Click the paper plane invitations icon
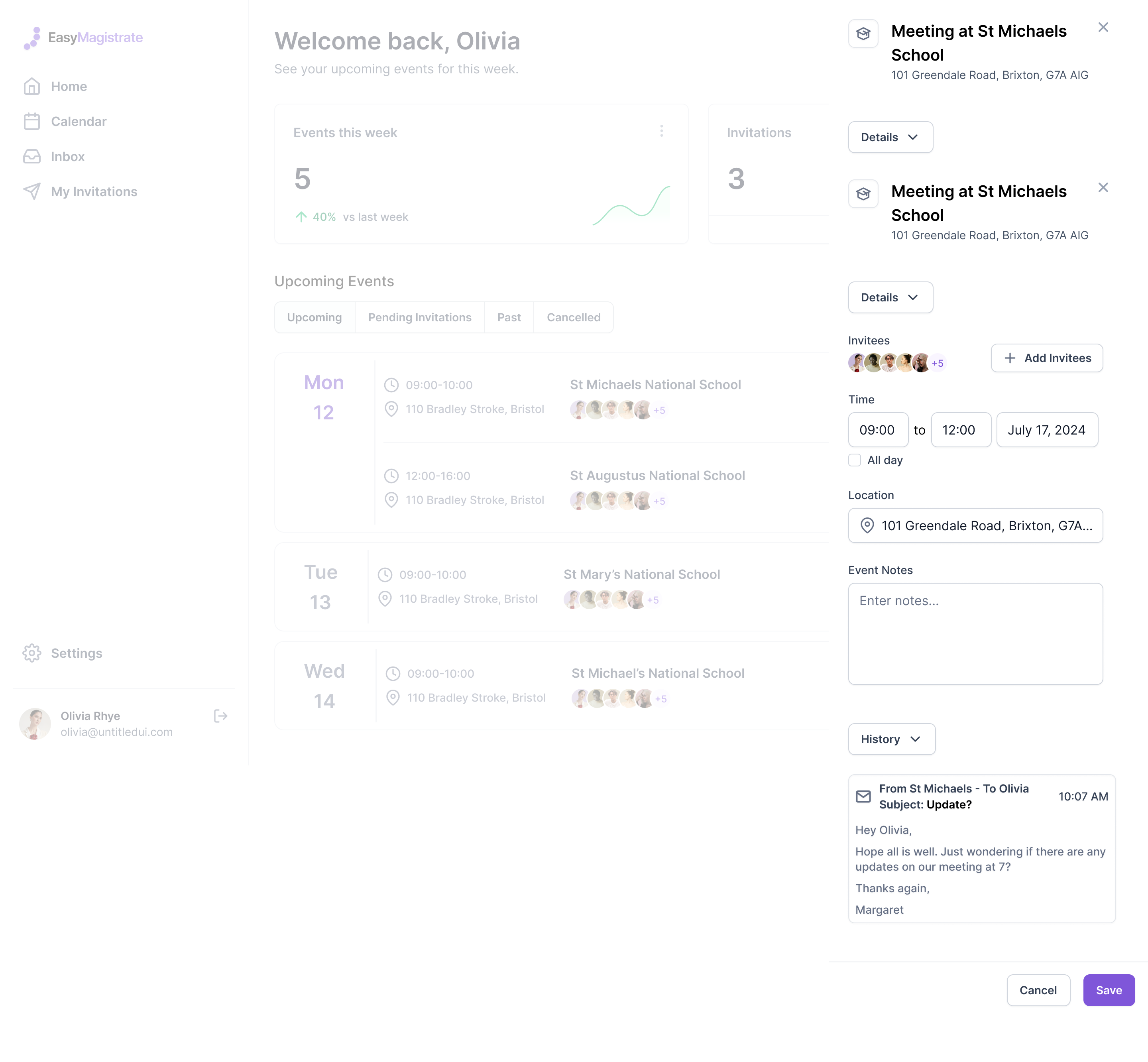The width and height of the screenshot is (1148, 1062). click(31, 191)
